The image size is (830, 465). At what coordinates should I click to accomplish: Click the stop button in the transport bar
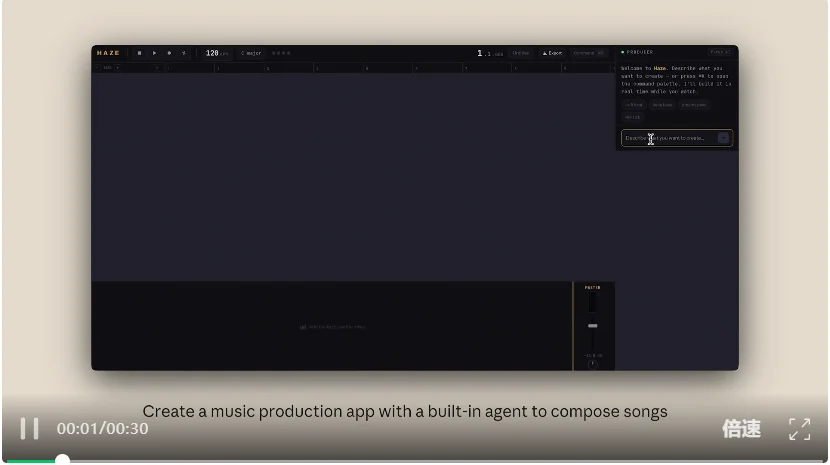(x=139, y=53)
